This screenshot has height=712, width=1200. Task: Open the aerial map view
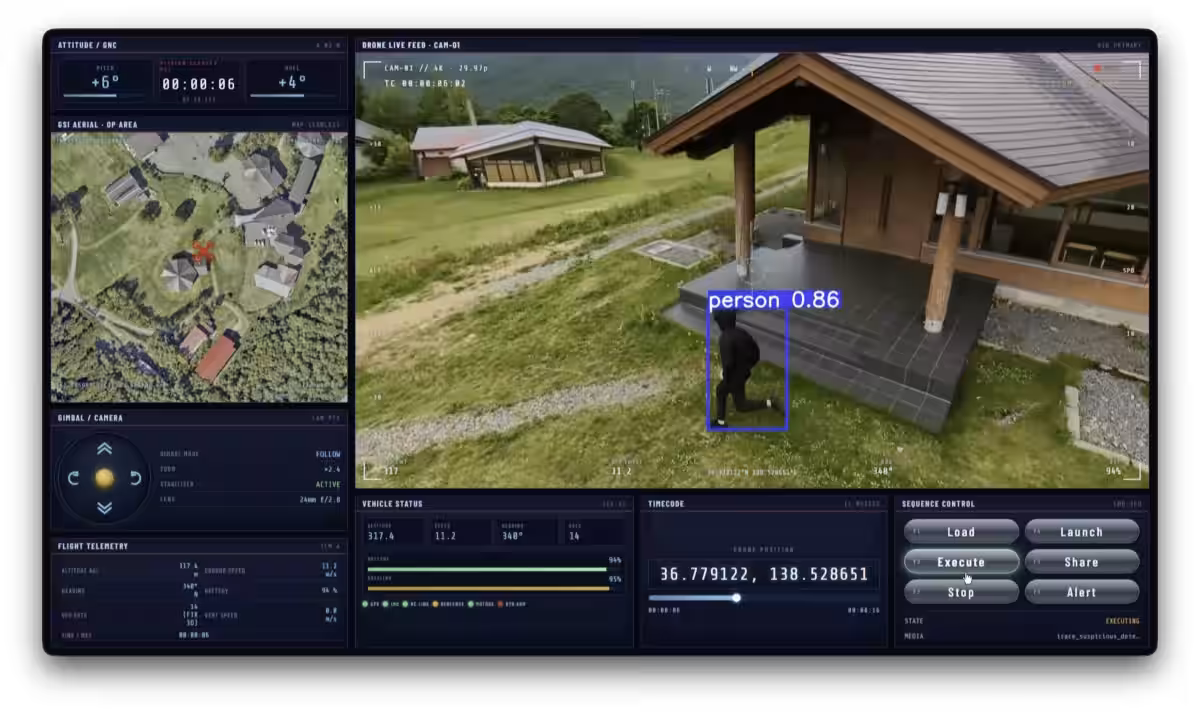click(x=199, y=267)
